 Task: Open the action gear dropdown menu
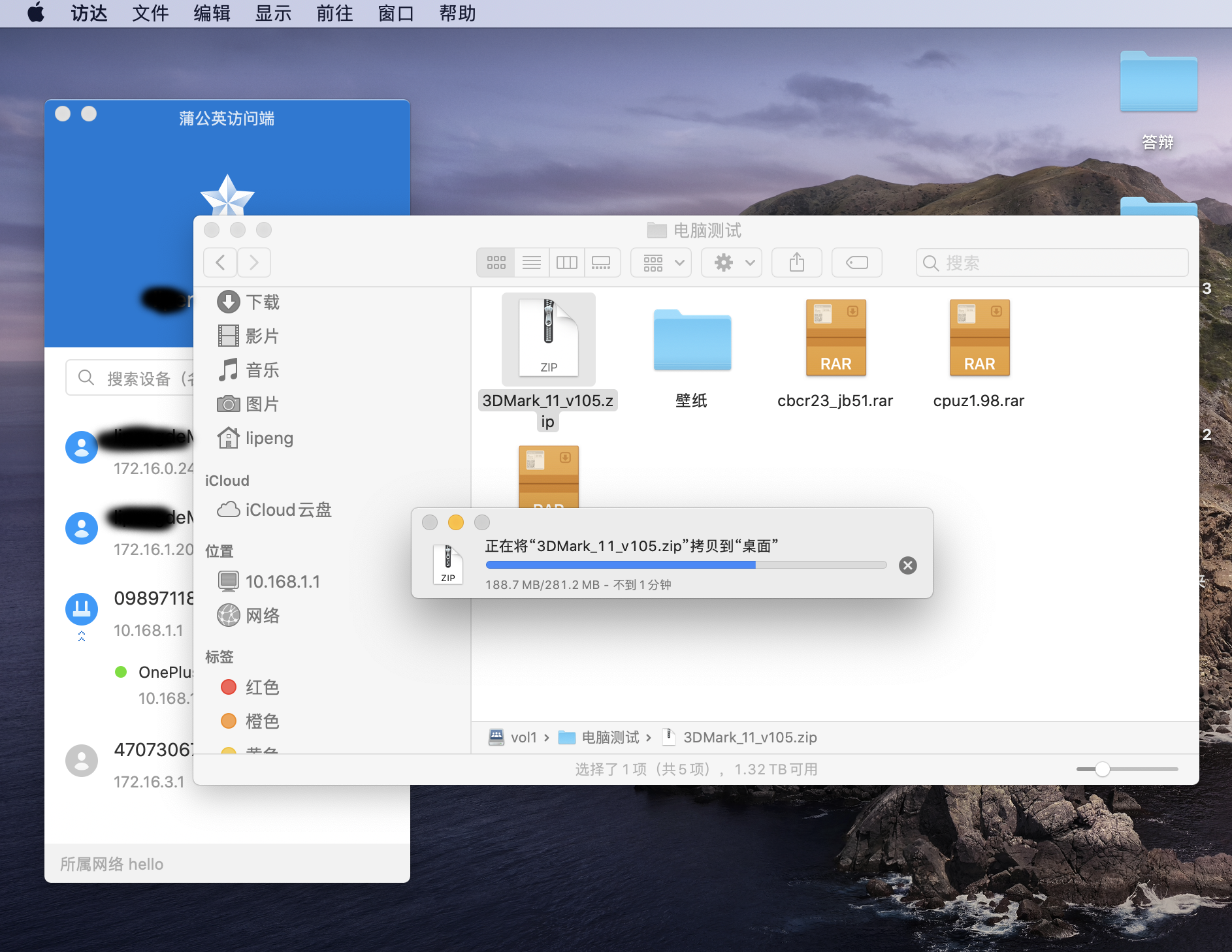(x=731, y=262)
